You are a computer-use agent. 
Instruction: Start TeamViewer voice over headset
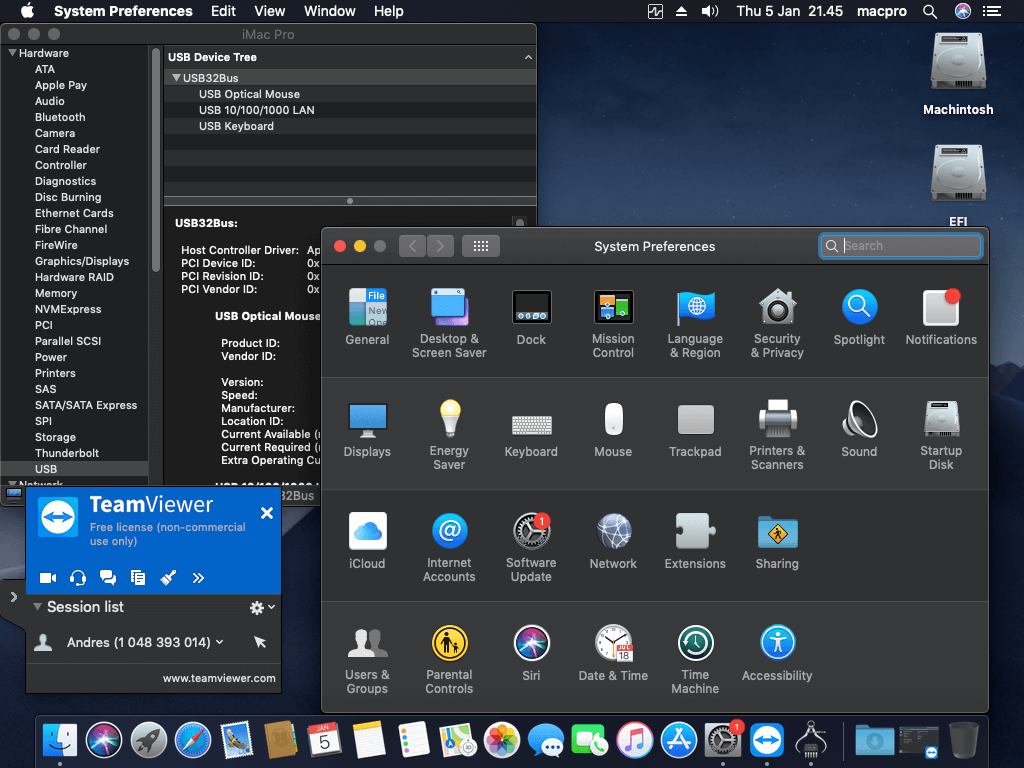[x=78, y=578]
